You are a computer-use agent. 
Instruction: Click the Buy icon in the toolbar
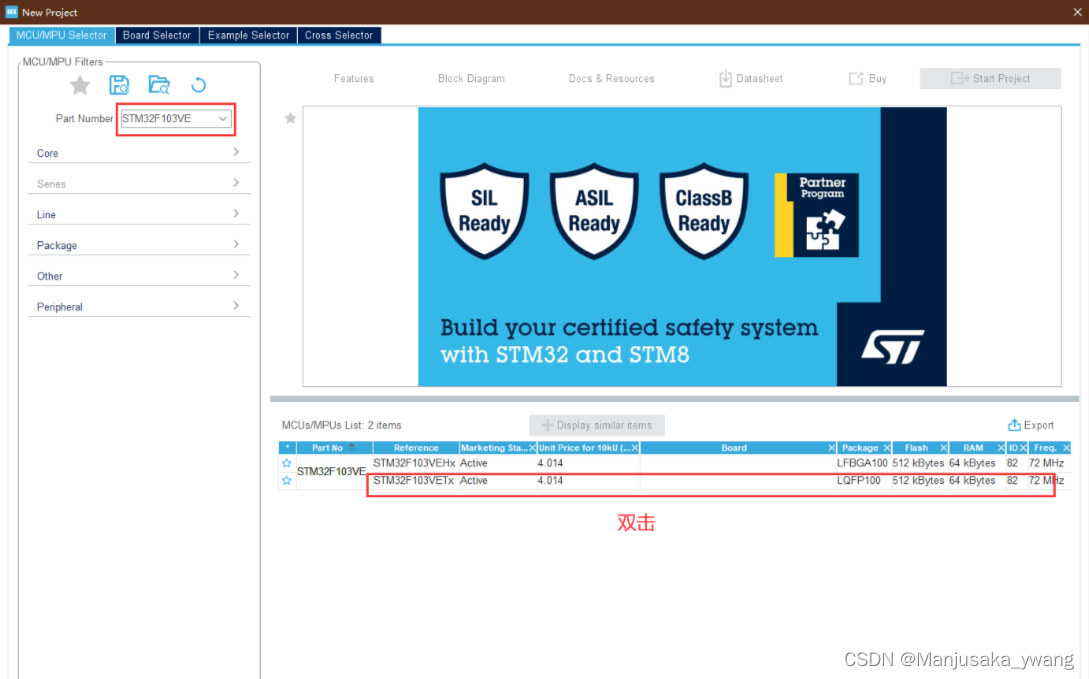(x=855, y=78)
